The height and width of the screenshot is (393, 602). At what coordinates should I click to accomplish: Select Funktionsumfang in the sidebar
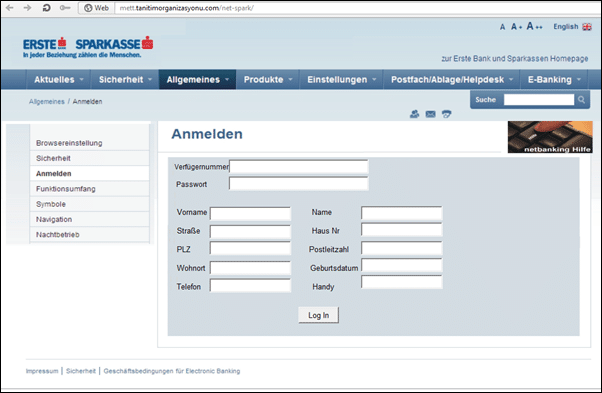(x=89, y=189)
